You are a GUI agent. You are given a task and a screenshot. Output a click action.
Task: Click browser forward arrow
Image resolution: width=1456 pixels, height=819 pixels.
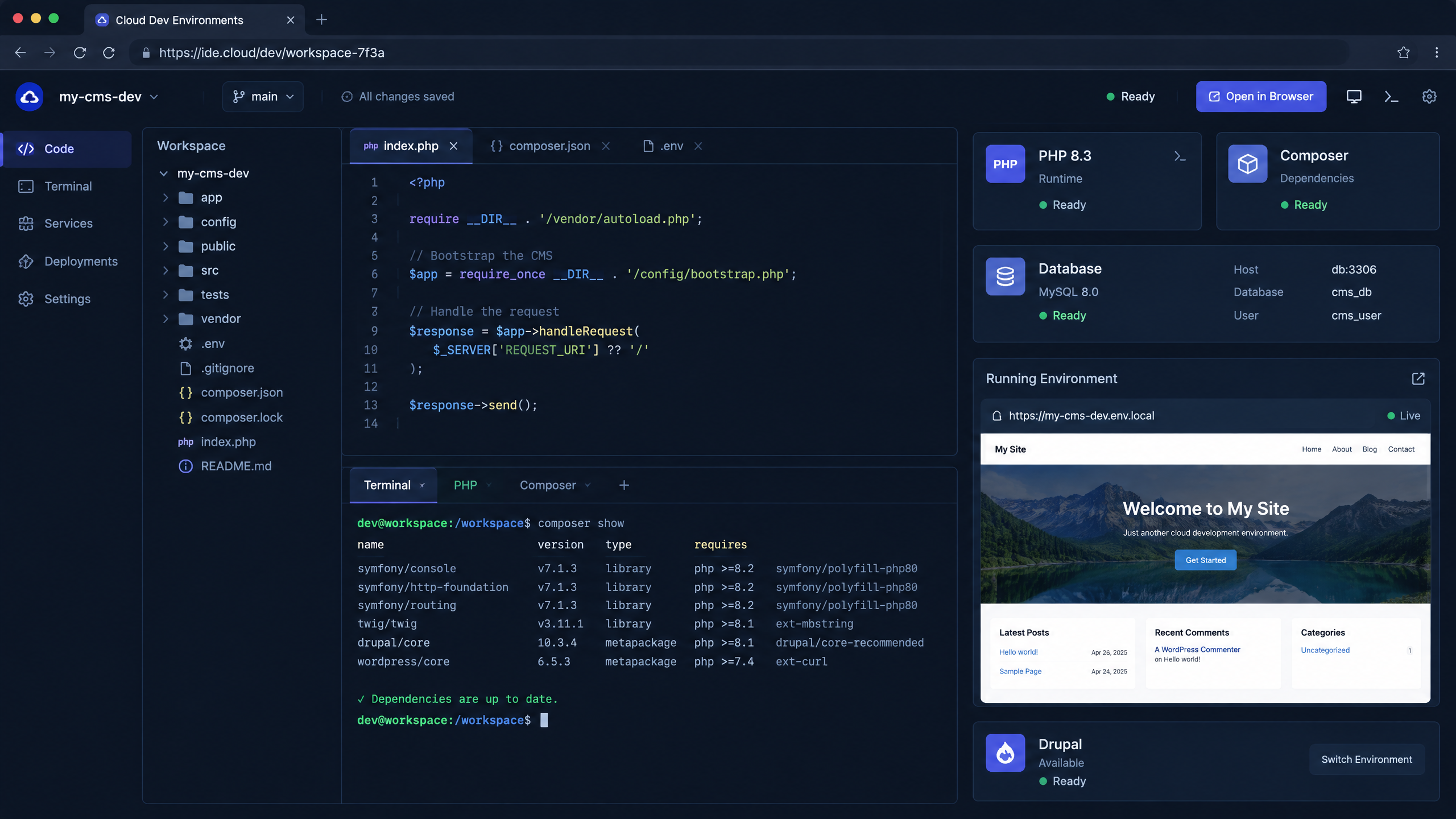[50, 52]
